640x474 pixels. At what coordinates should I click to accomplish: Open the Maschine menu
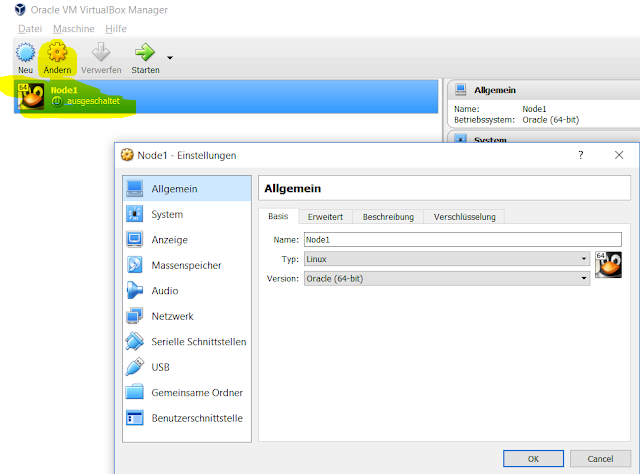[x=73, y=29]
